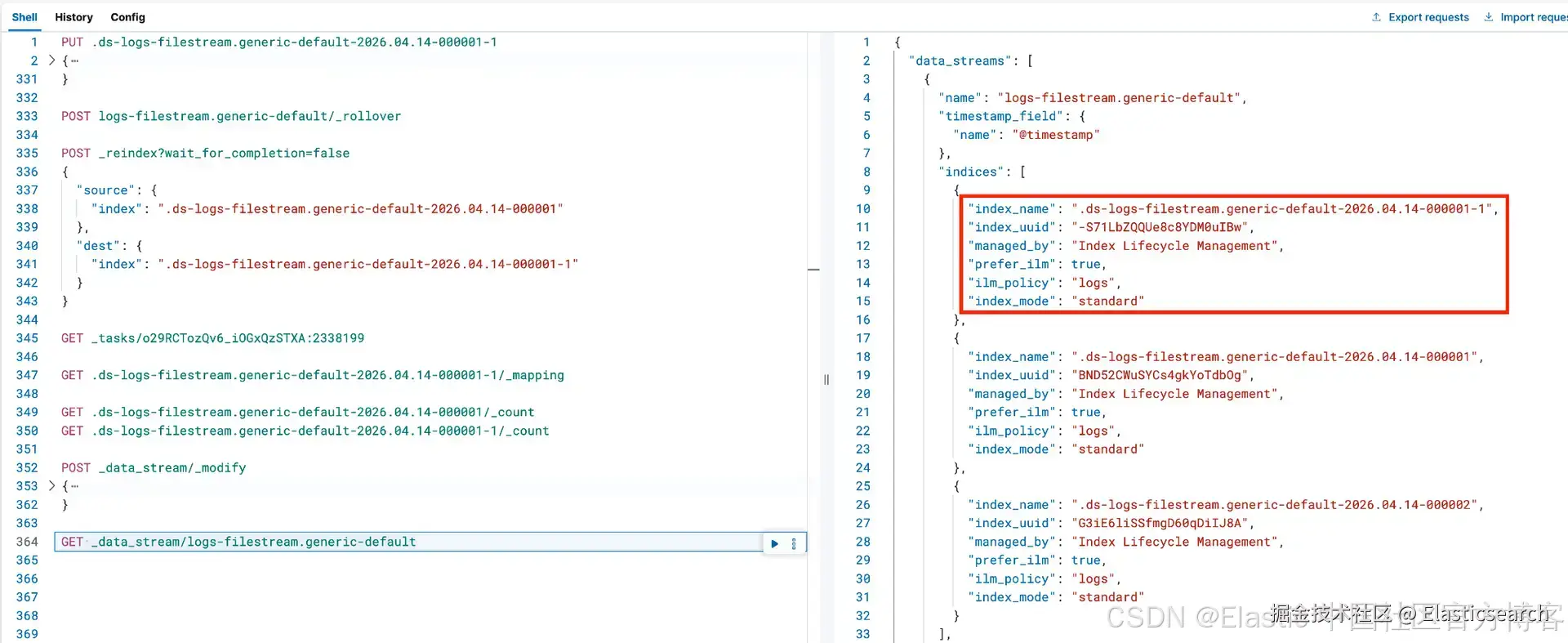Image resolution: width=1568 pixels, height=643 pixels.
Task: Expand the folded PUT request body on line 2
Action: [x=51, y=60]
